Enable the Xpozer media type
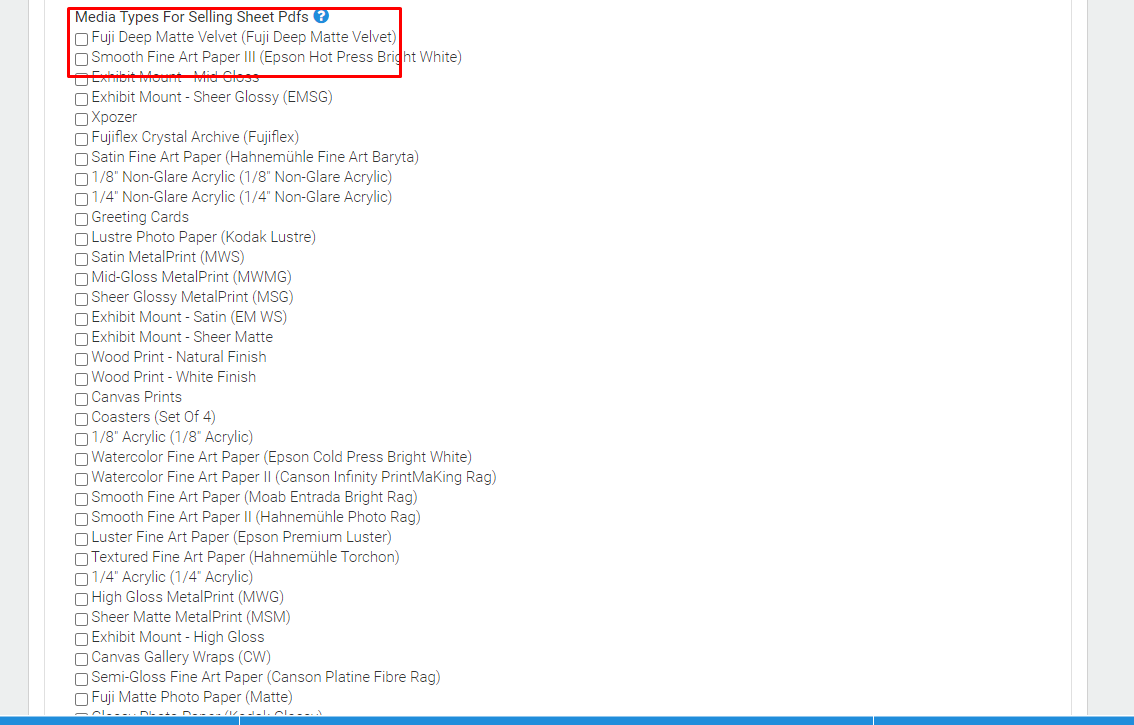 point(82,119)
